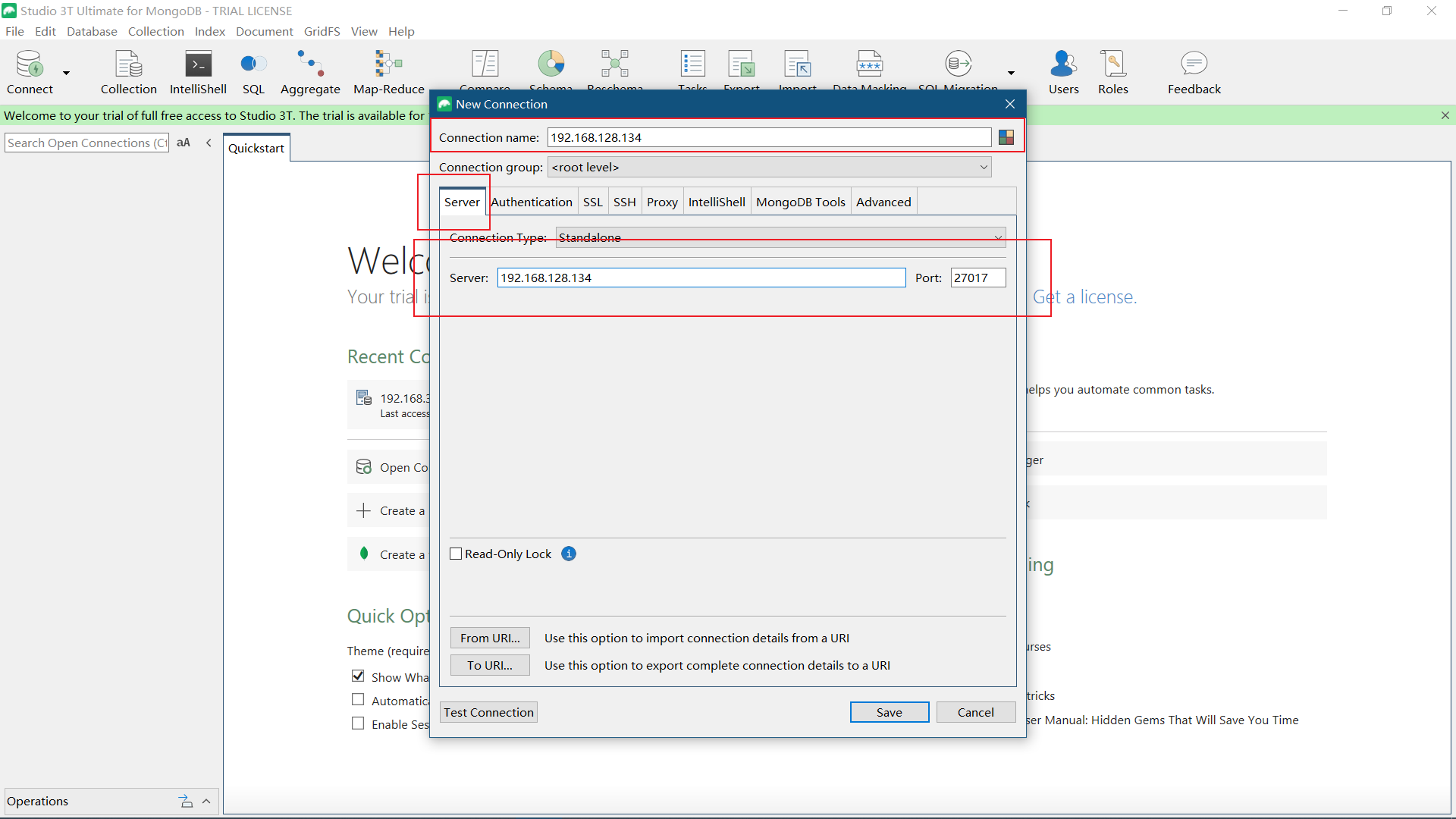Open the Index menu

click(210, 31)
